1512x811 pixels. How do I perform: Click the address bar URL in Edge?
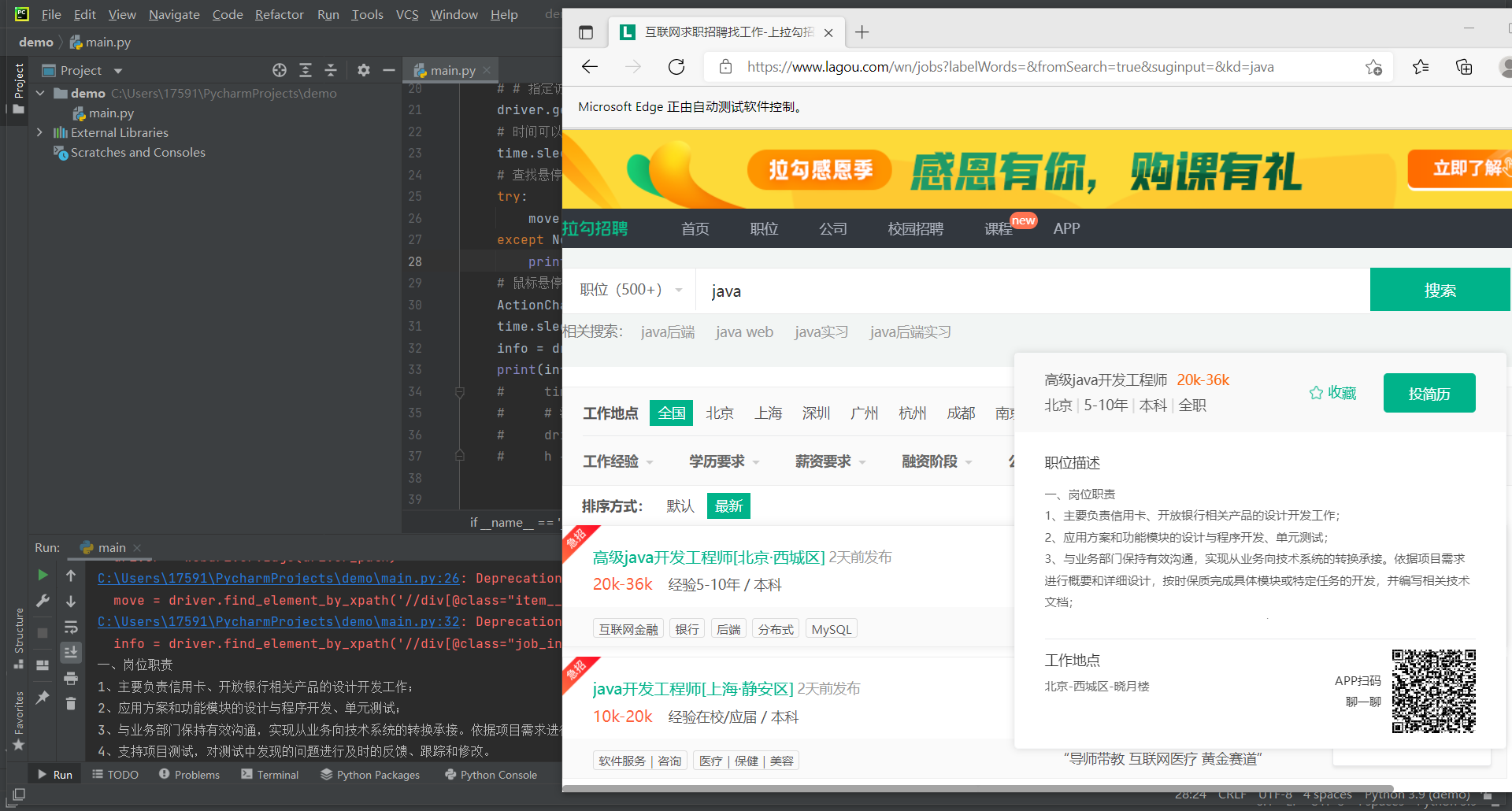[1010, 67]
